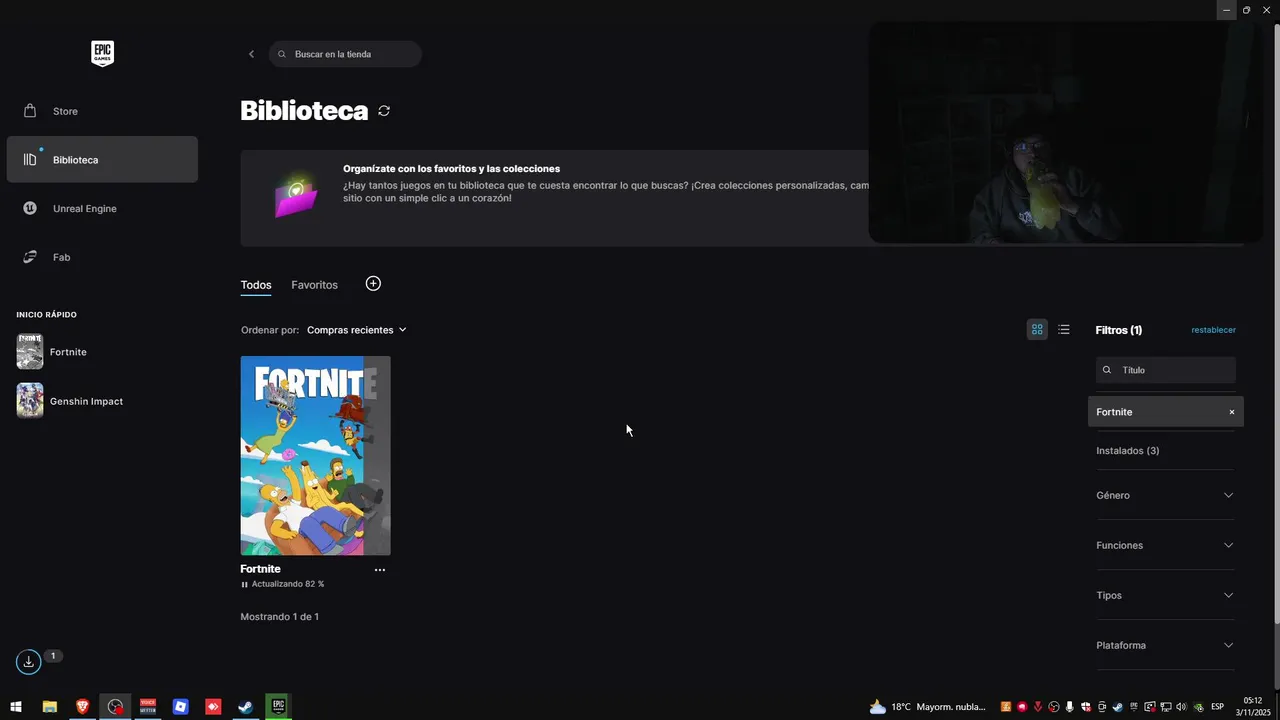This screenshot has width=1280, height=720.
Task: Open AnyDesk from taskbar
Action: pyautogui.click(x=213, y=707)
